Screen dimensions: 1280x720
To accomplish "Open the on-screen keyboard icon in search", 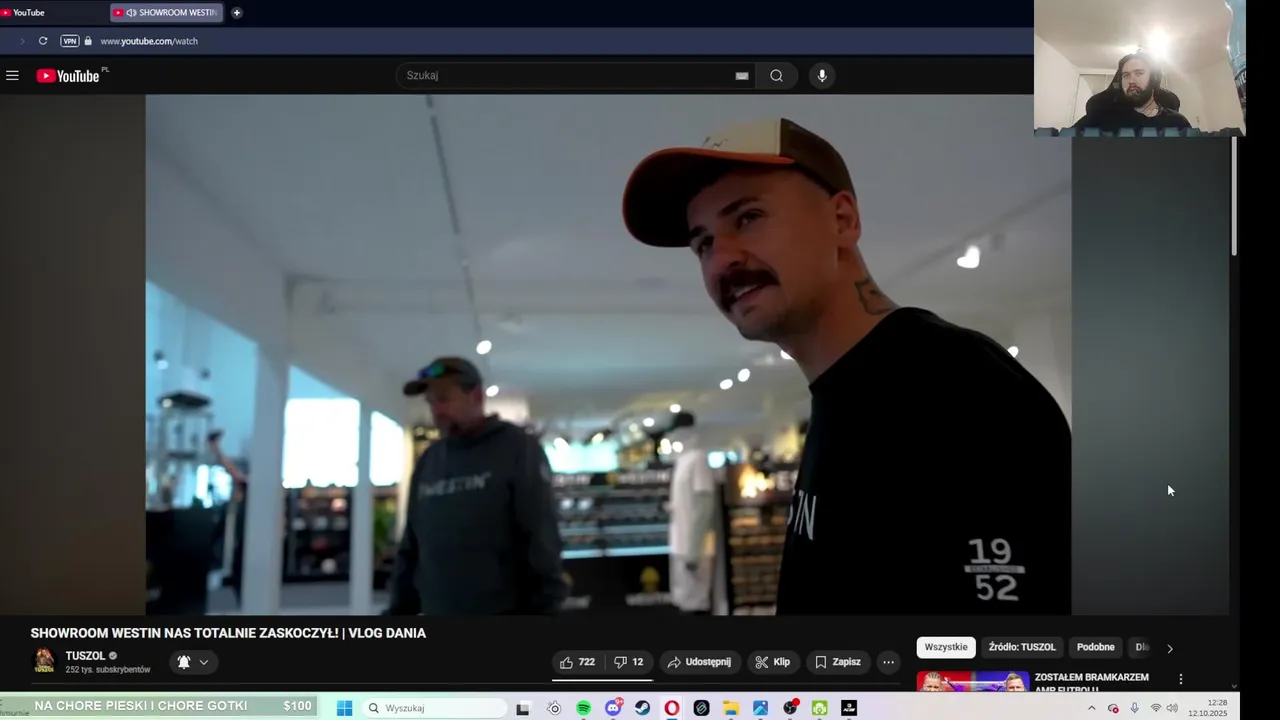I will tap(742, 75).
